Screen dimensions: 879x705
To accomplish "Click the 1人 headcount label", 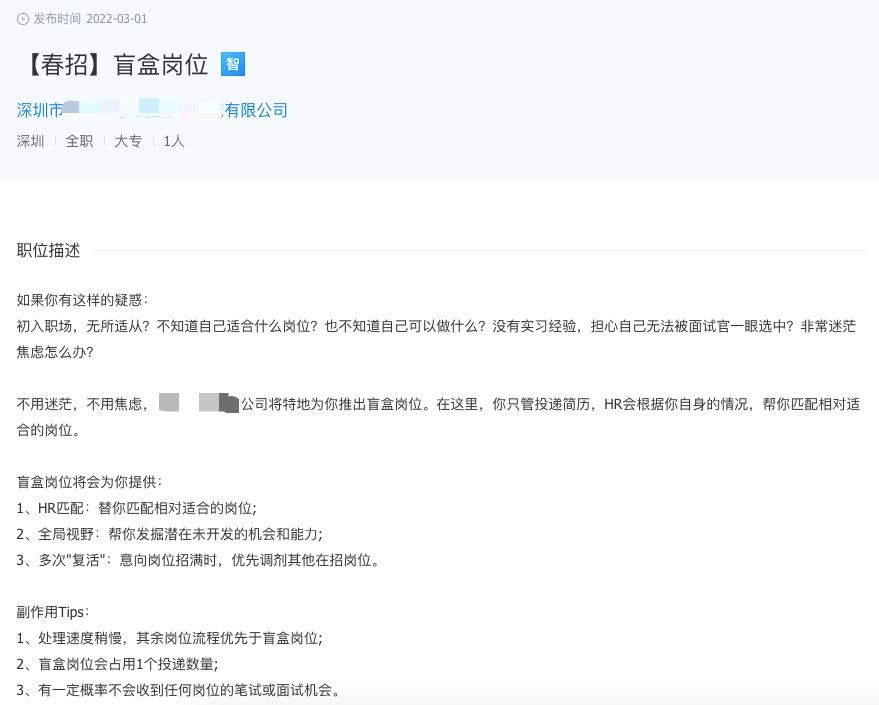I will click(172, 141).
